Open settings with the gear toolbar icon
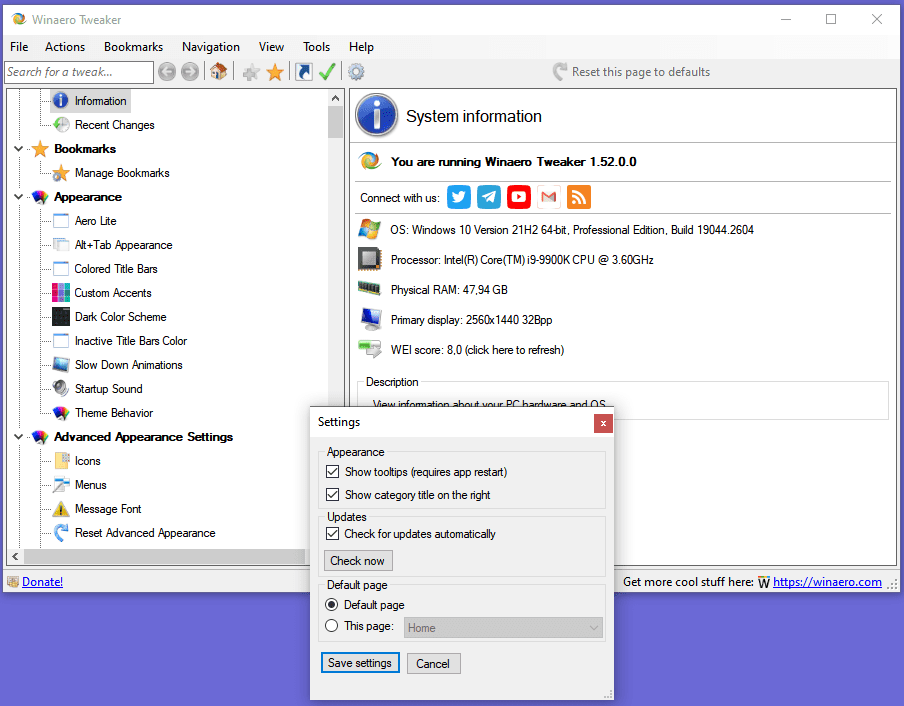 point(356,72)
